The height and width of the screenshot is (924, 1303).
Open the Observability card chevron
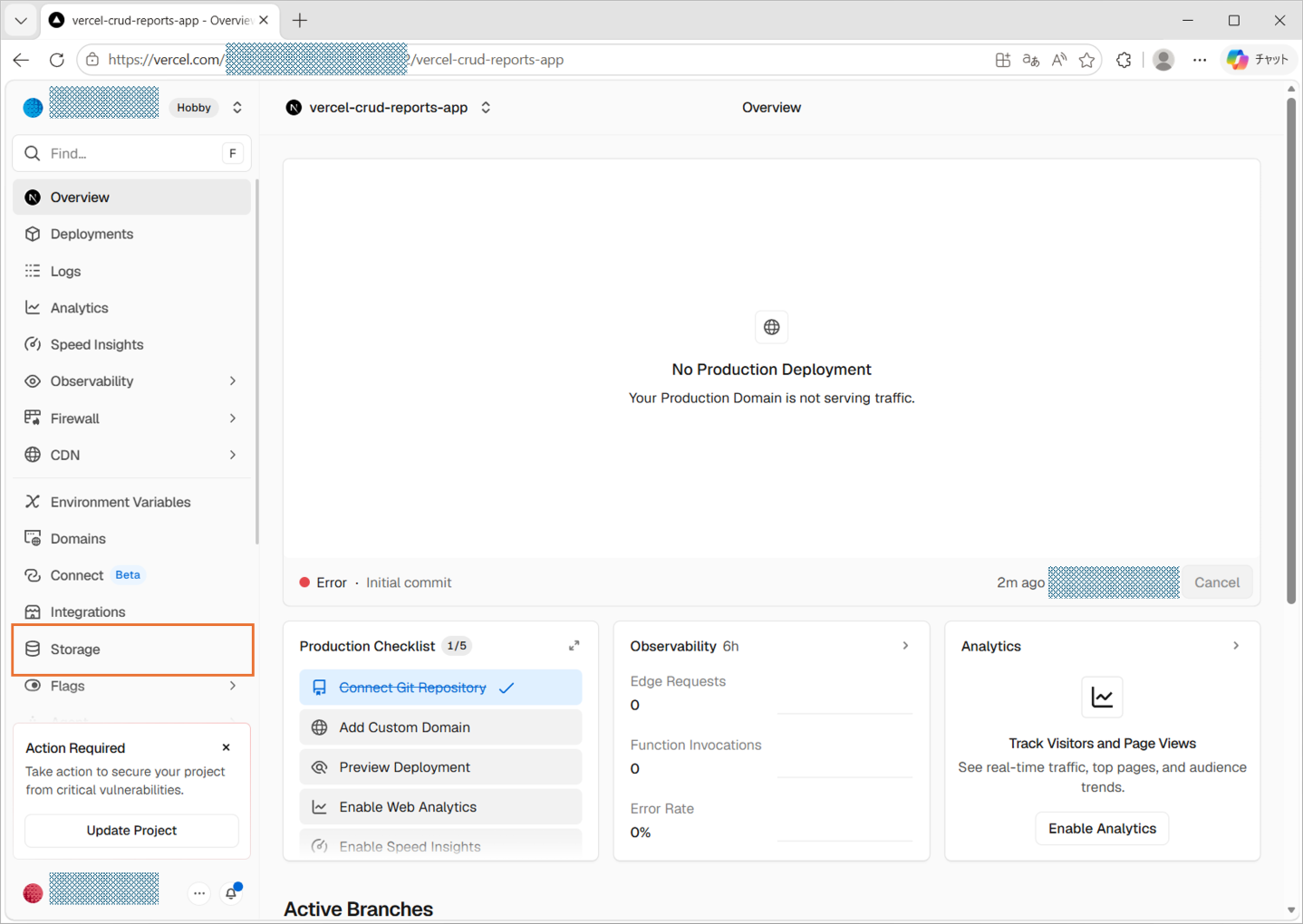click(905, 646)
